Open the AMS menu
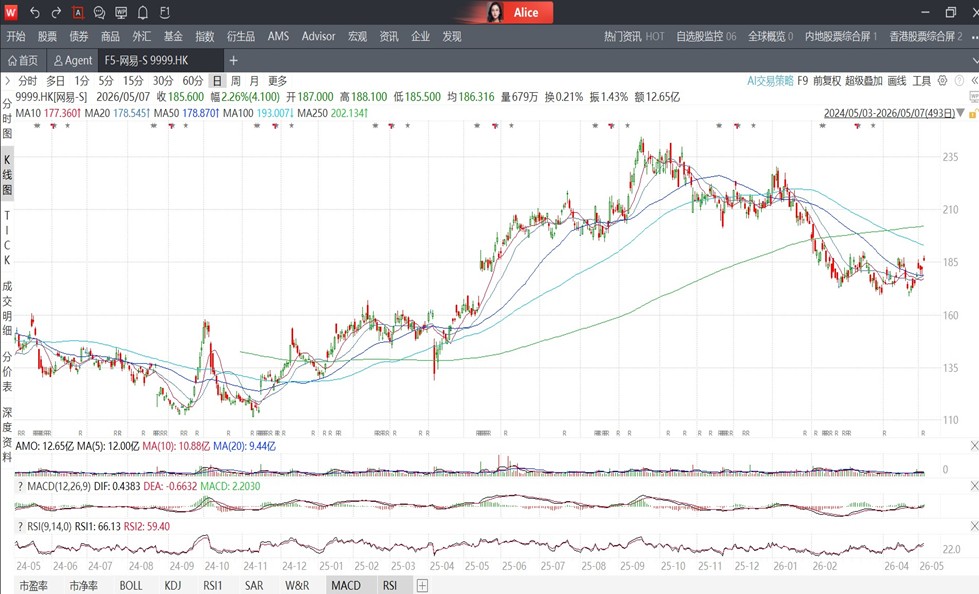The height and width of the screenshot is (594, 979). (278, 36)
